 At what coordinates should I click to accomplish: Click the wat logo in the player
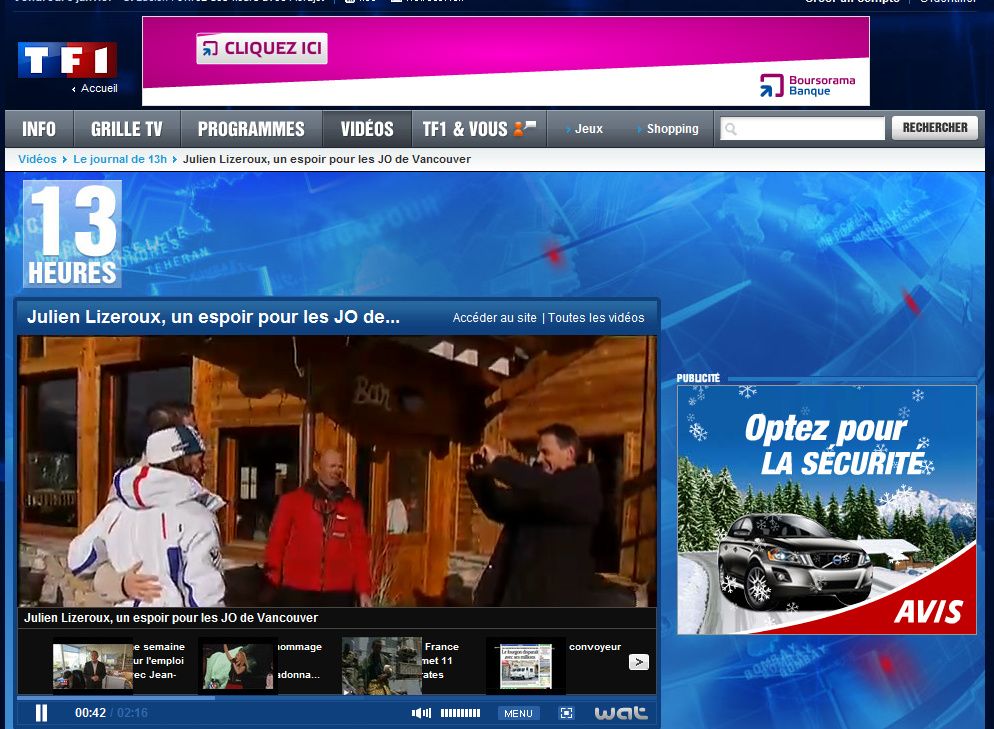(621, 713)
